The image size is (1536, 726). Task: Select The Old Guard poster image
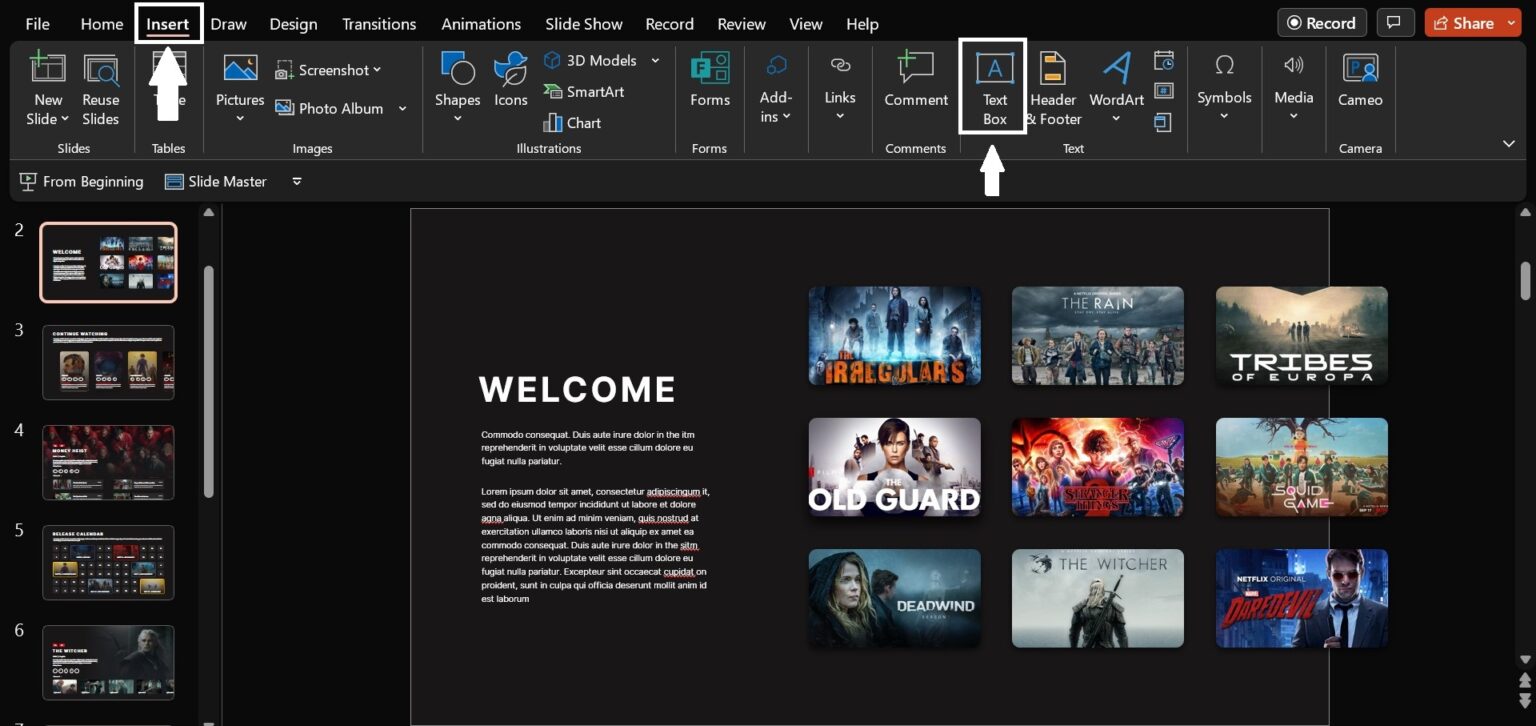coord(894,467)
